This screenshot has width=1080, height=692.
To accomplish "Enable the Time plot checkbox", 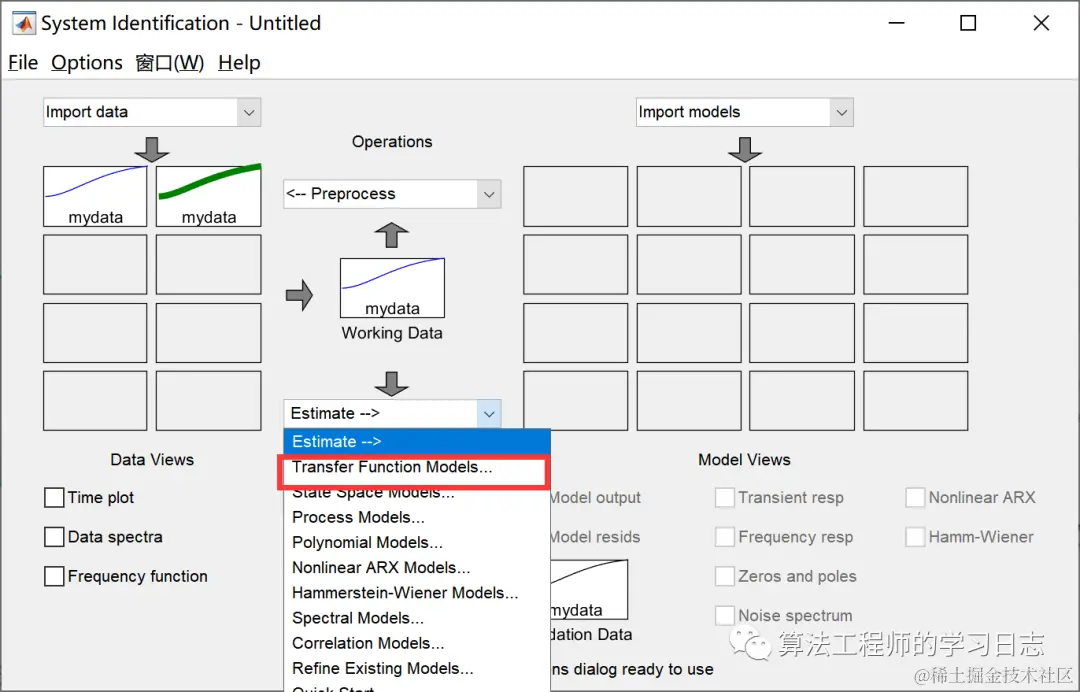I will (x=54, y=497).
